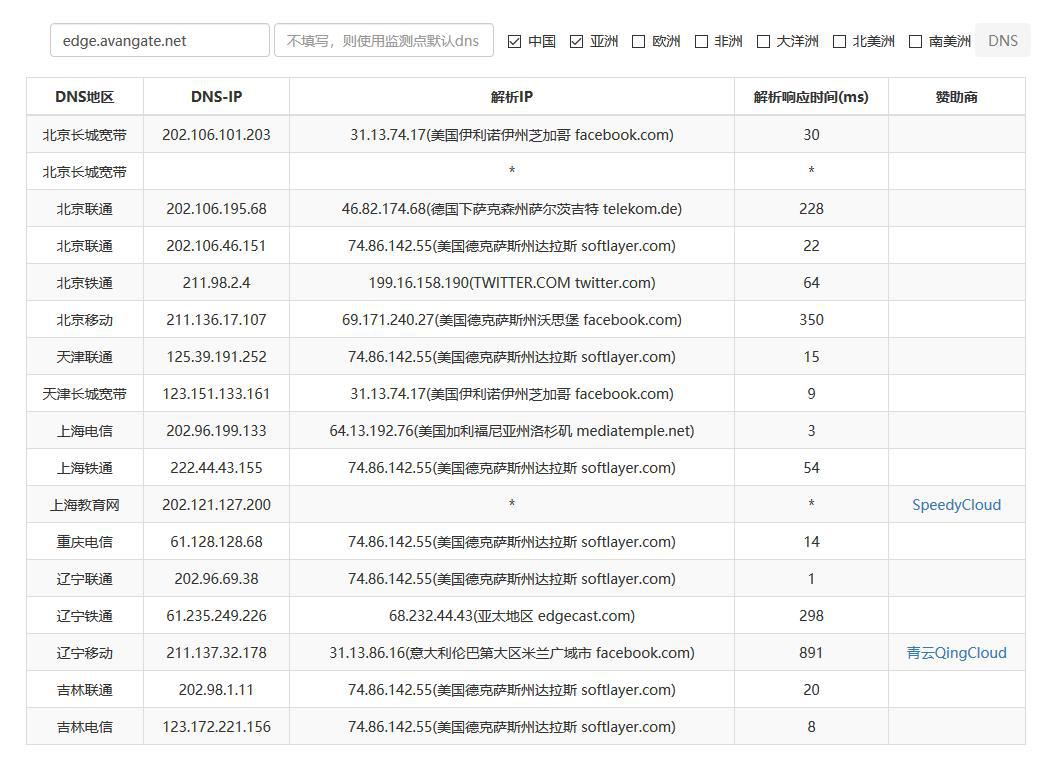The image size is (1041, 763).
Task: Click the DNS地区 column header
Action: (84, 96)
